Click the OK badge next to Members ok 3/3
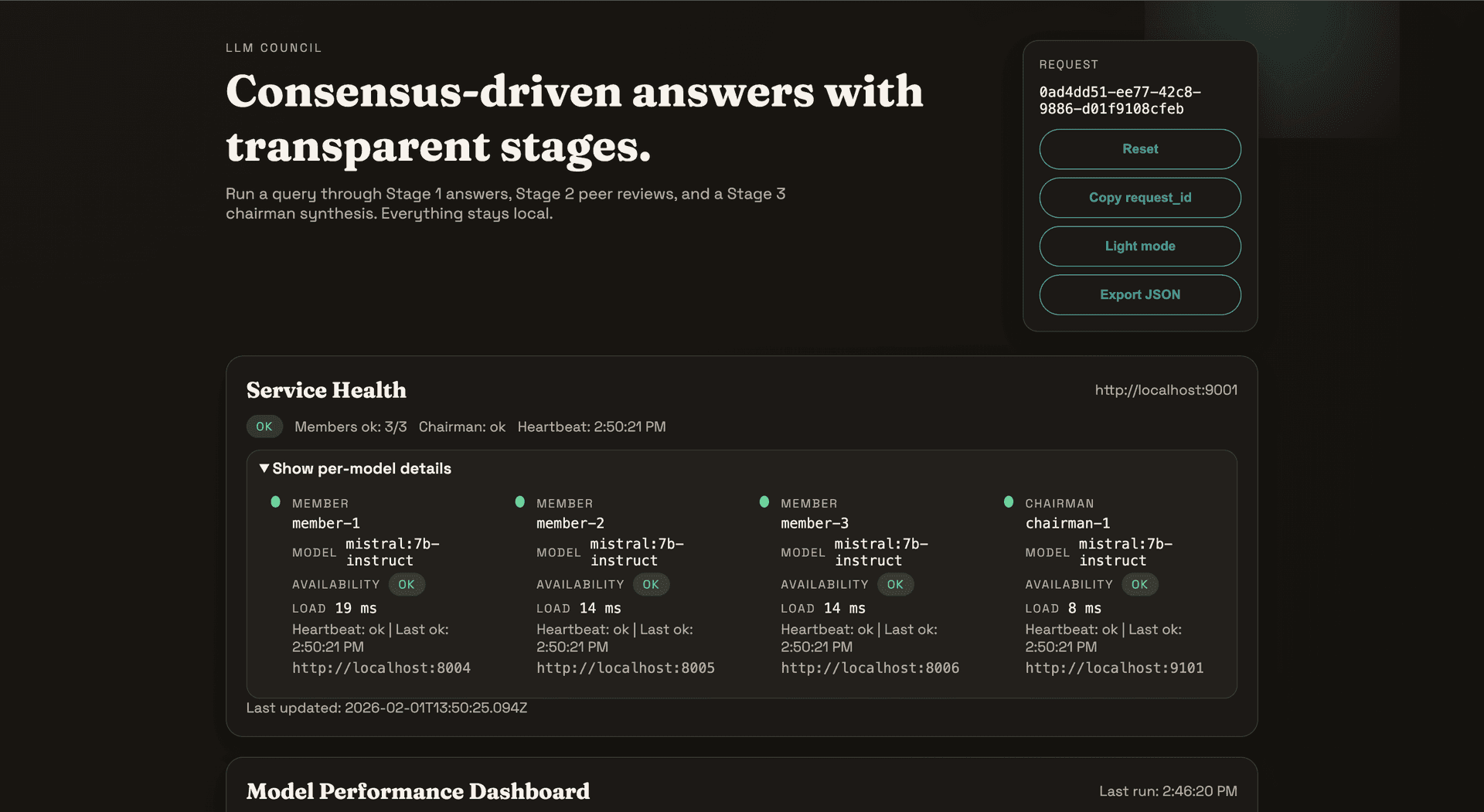Viewport: 1484px width, 812px height. 264,426
